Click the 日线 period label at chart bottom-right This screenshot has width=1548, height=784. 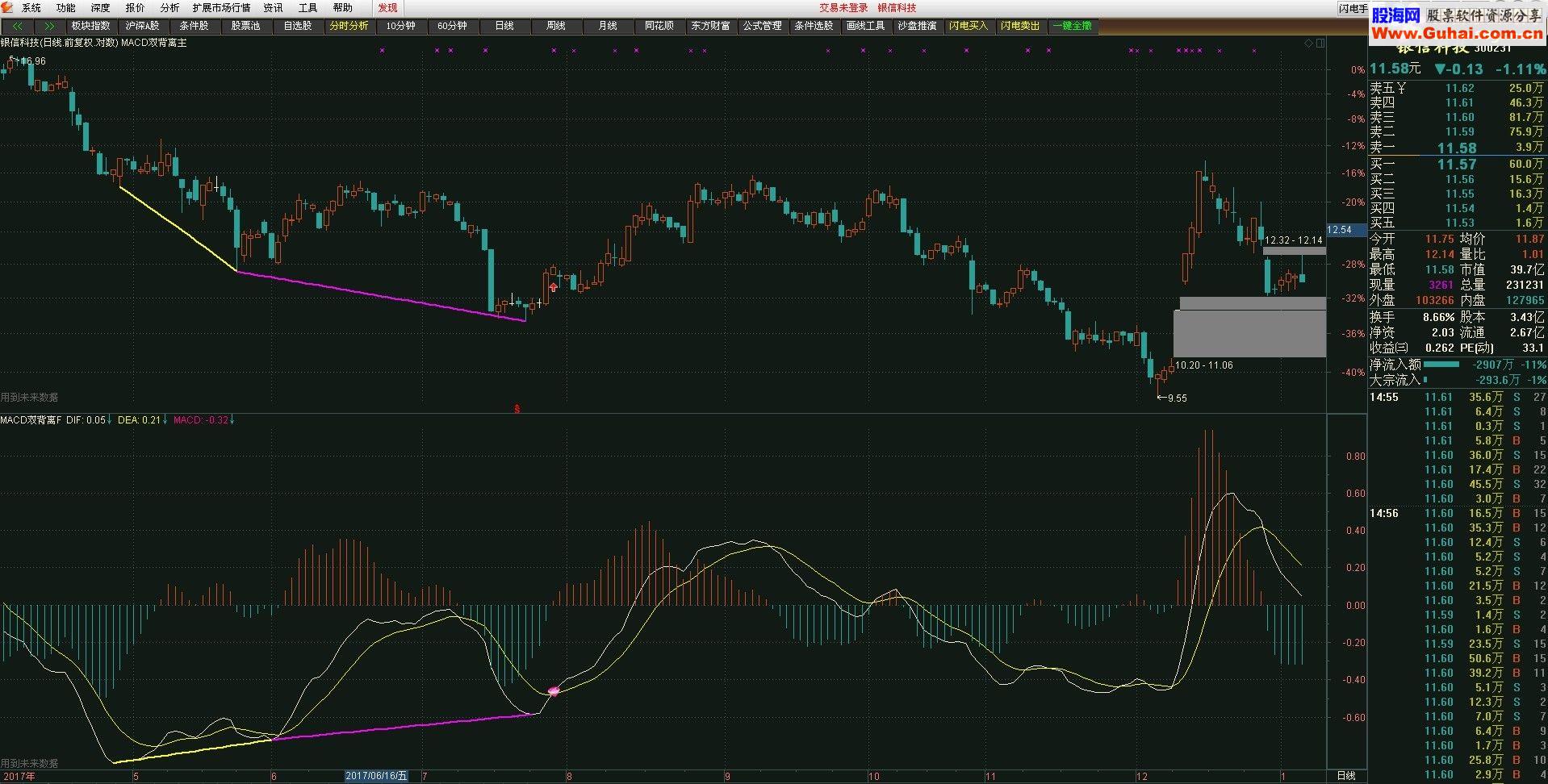(1346, 776)
